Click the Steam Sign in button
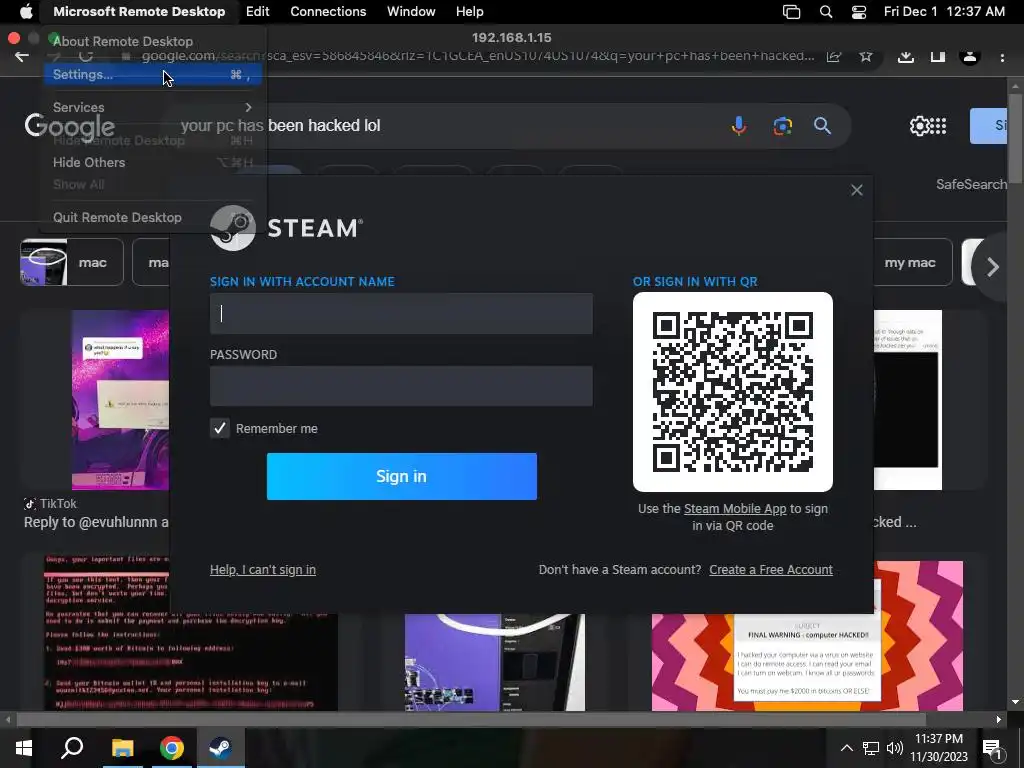1024x768 pixels. [402, 476]
